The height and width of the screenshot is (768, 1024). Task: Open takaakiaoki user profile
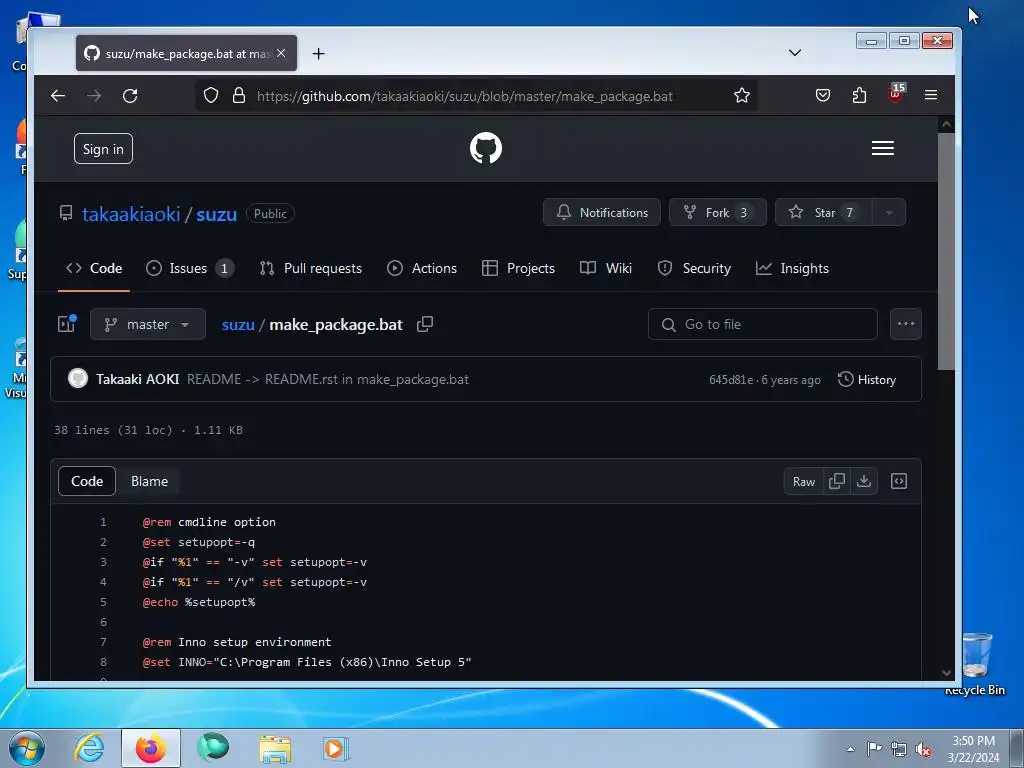131,214
